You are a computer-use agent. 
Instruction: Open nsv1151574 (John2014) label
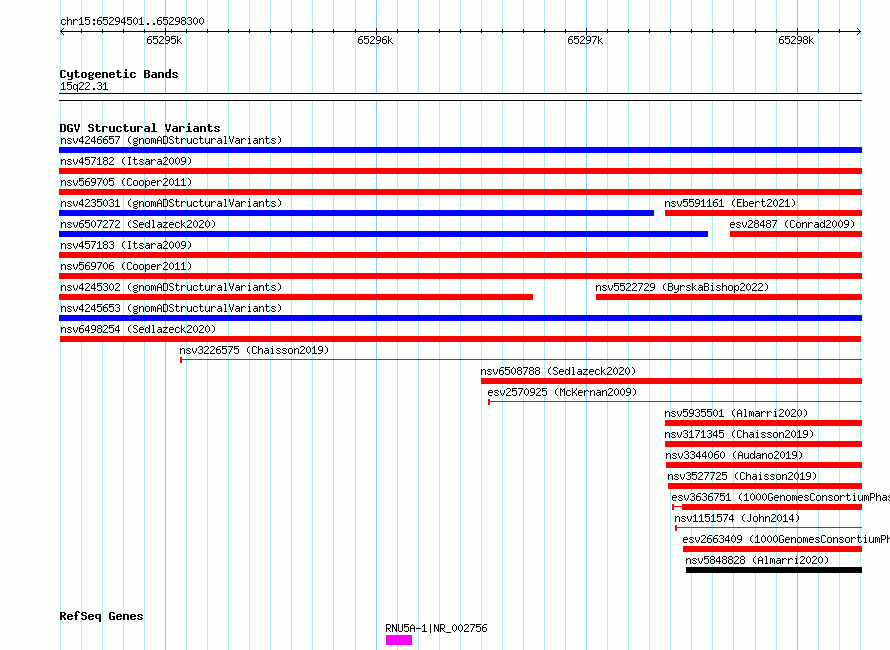point(737,518)
